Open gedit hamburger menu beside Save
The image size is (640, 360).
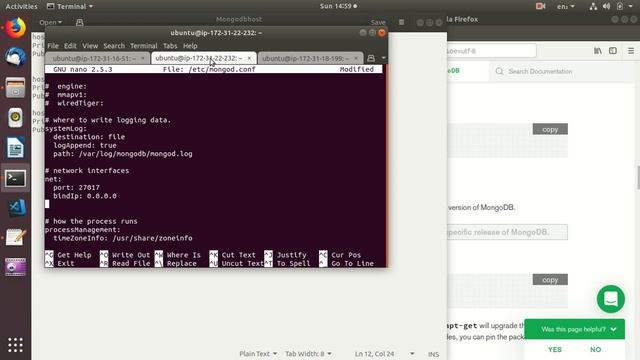(x=401, y=22)
